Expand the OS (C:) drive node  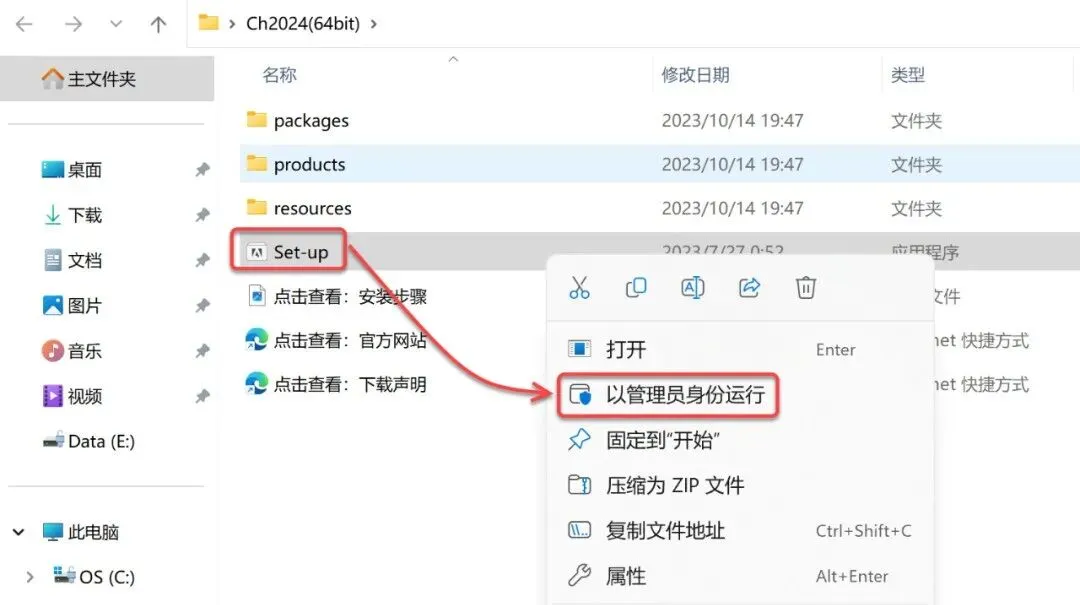point(30,577)
